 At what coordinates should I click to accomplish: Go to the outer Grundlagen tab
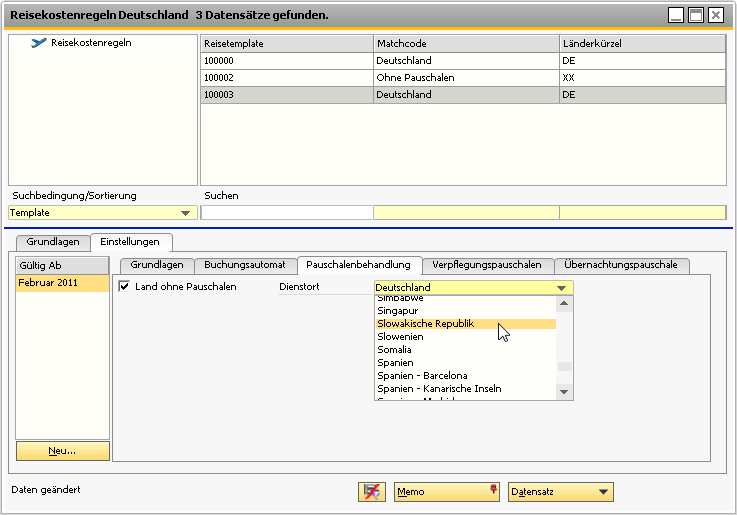click(x=53, y=242)
